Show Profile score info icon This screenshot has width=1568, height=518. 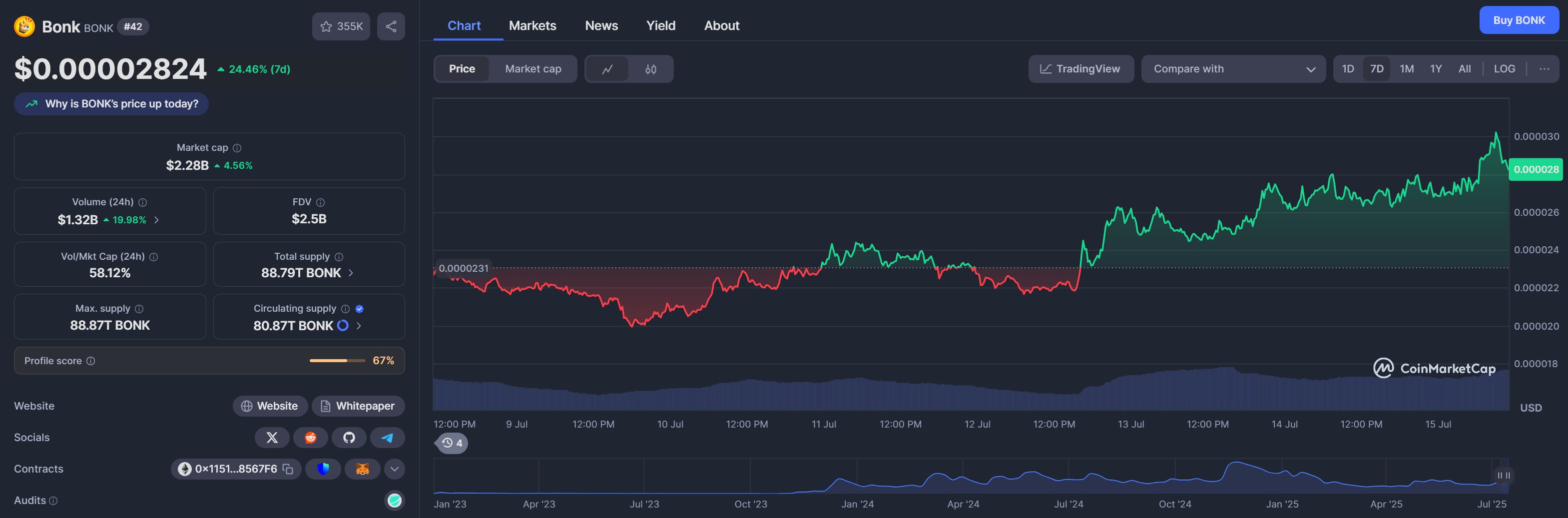click(91, 361)
